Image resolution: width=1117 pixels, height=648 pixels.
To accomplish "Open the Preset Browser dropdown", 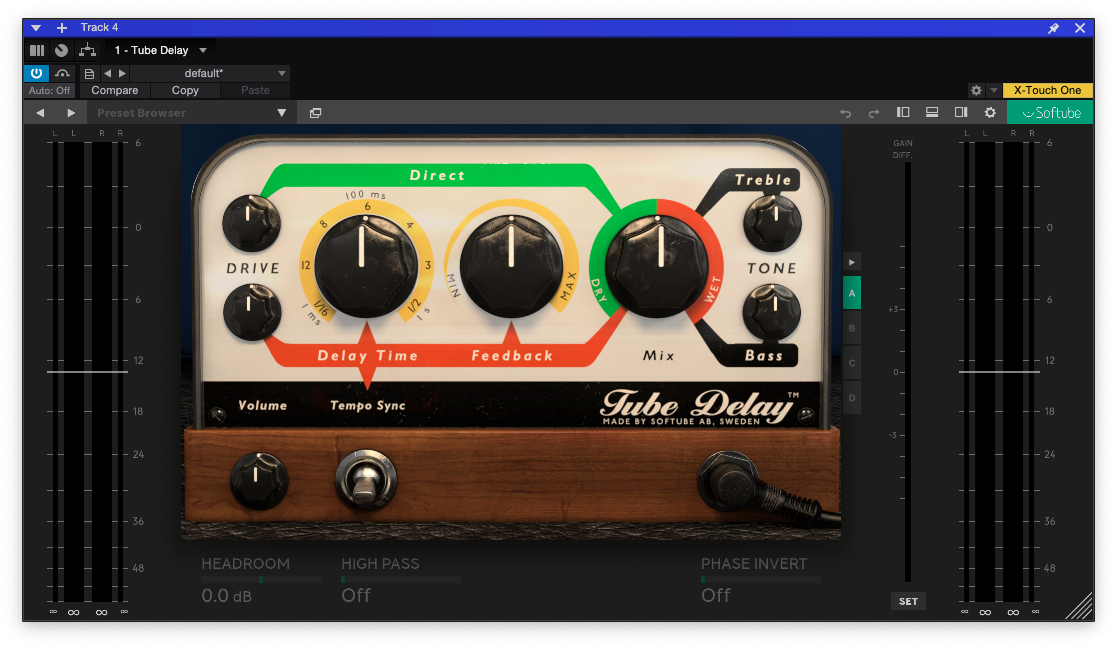I will (191, 113).
